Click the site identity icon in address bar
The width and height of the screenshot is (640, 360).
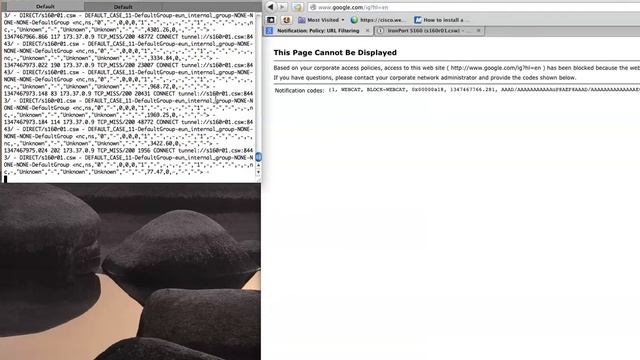pos(313,7)
